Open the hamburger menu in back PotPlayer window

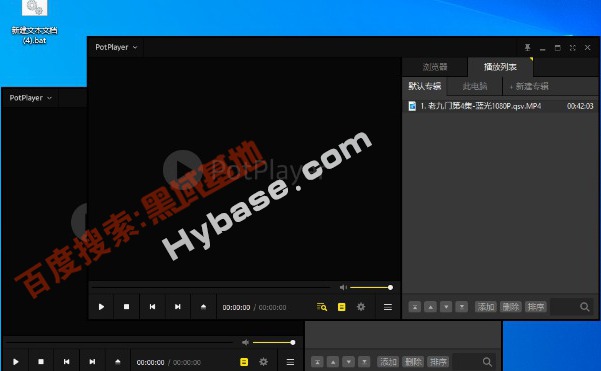[x=291, y=362]
